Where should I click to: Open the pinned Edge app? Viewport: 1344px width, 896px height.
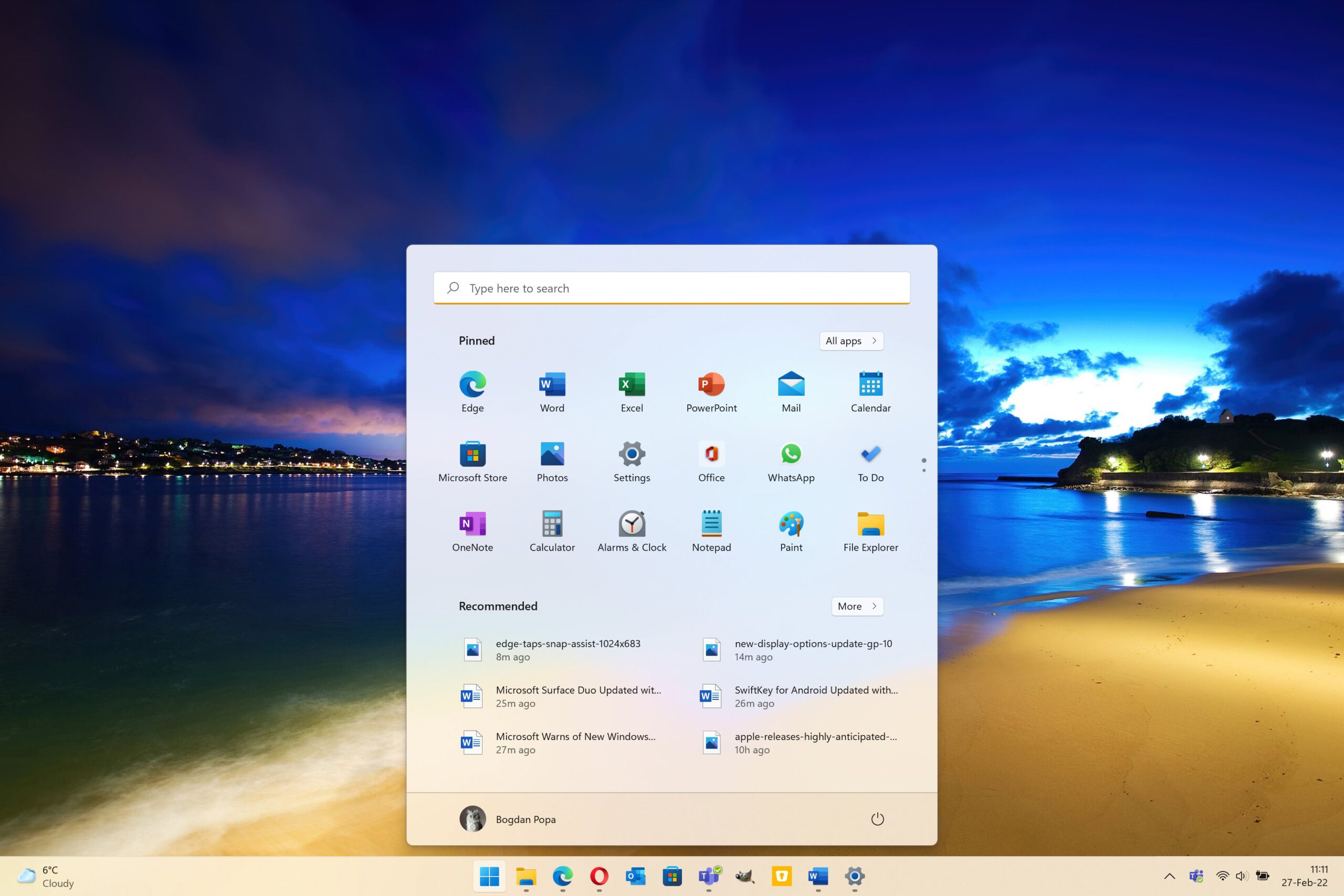472,392
